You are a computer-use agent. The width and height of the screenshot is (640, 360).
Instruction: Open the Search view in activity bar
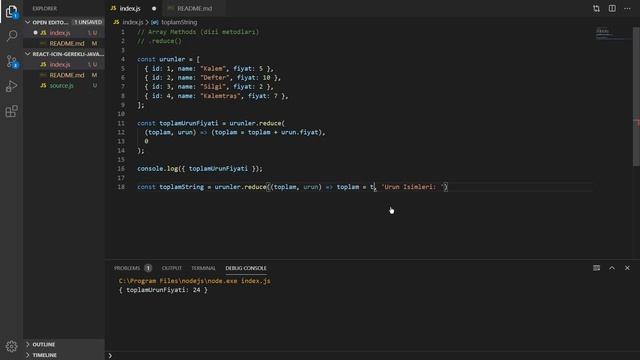11,36
